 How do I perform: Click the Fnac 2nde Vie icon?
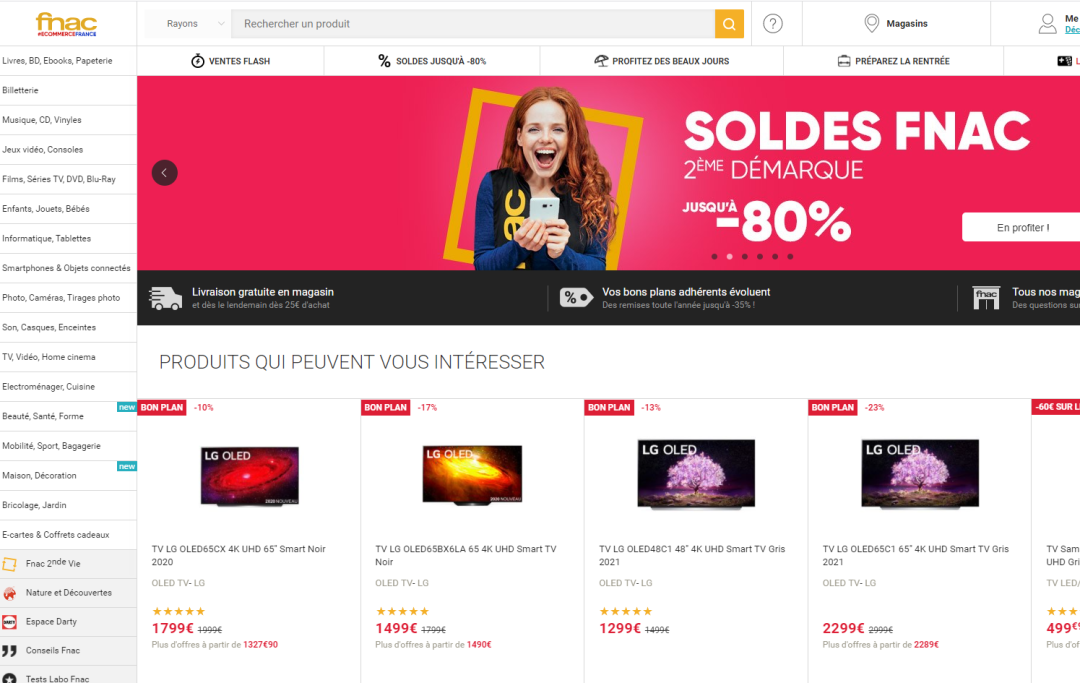(10, 565)
